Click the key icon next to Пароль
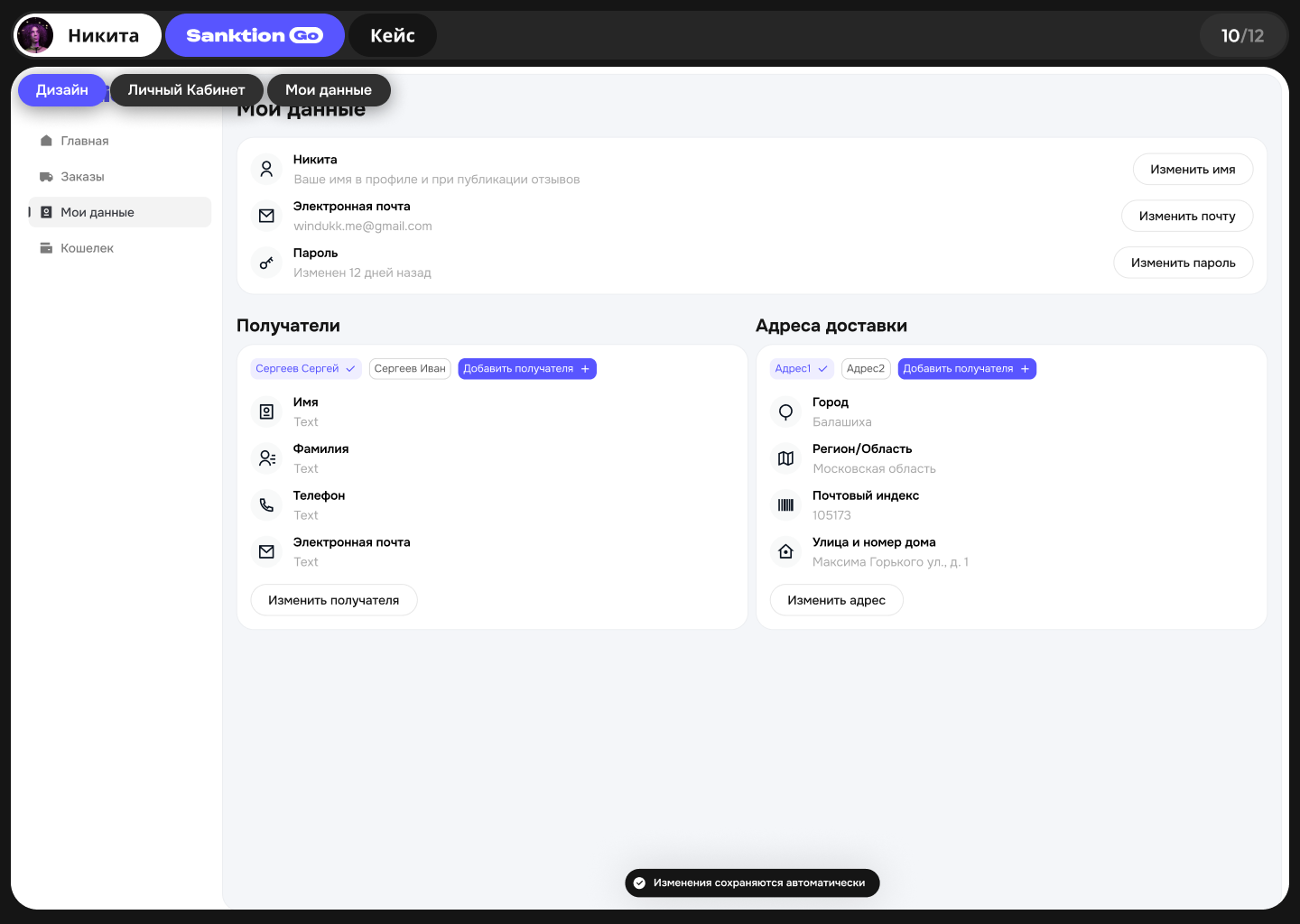This screenshot has width=1300, height=924. (x=266, y=263)
